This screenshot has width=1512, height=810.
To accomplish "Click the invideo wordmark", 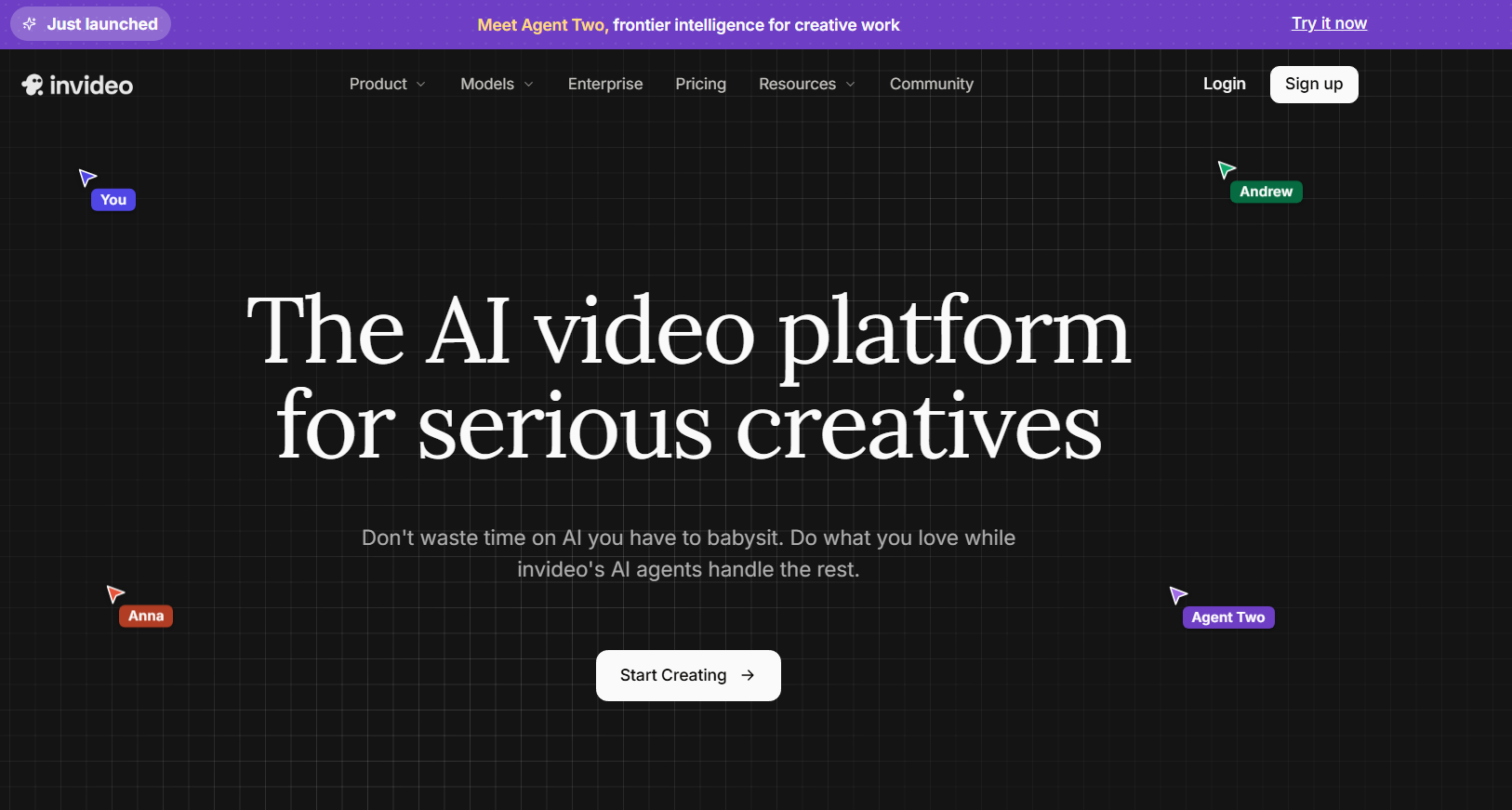I will 91,86.
